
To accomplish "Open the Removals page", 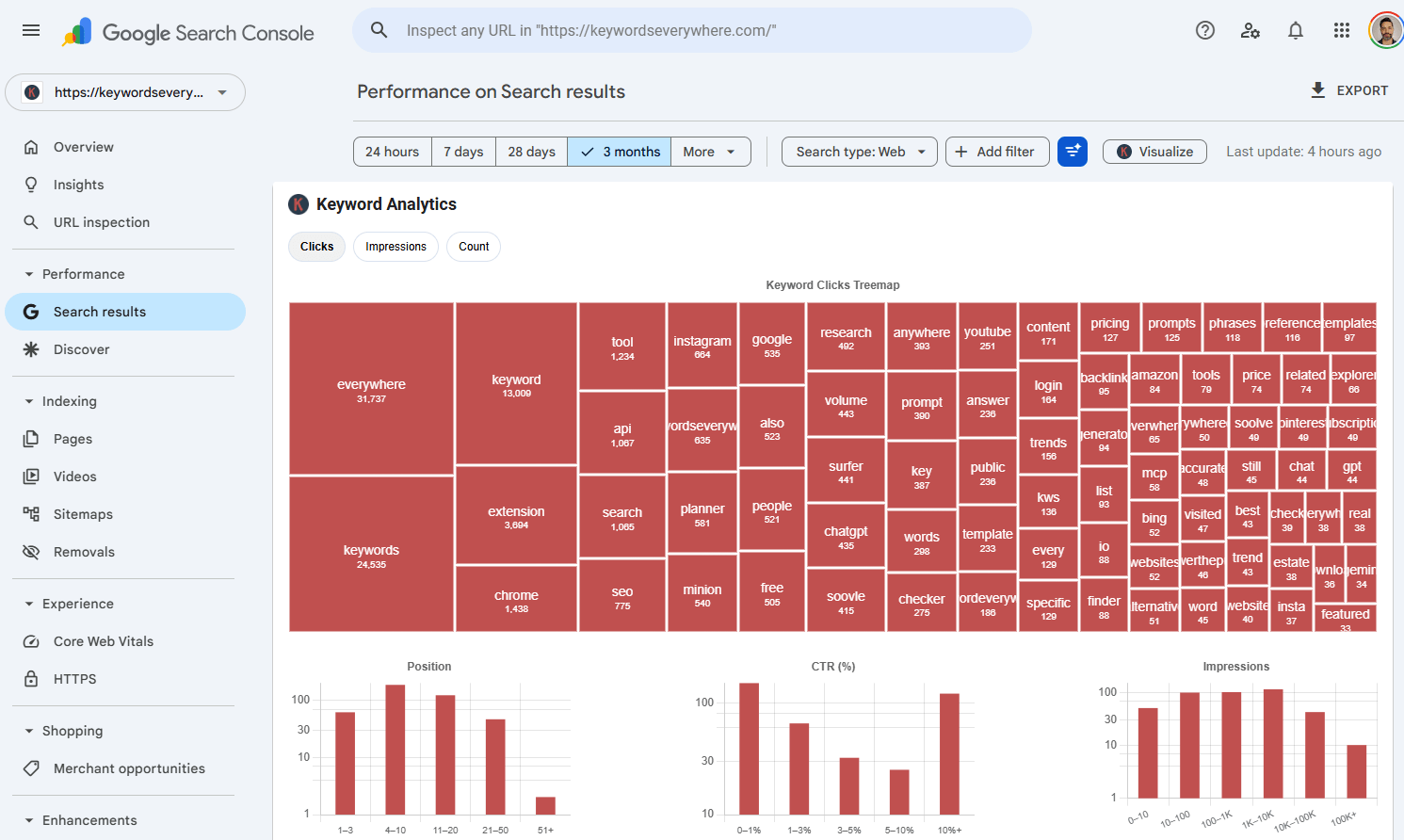I will point(125,552).
